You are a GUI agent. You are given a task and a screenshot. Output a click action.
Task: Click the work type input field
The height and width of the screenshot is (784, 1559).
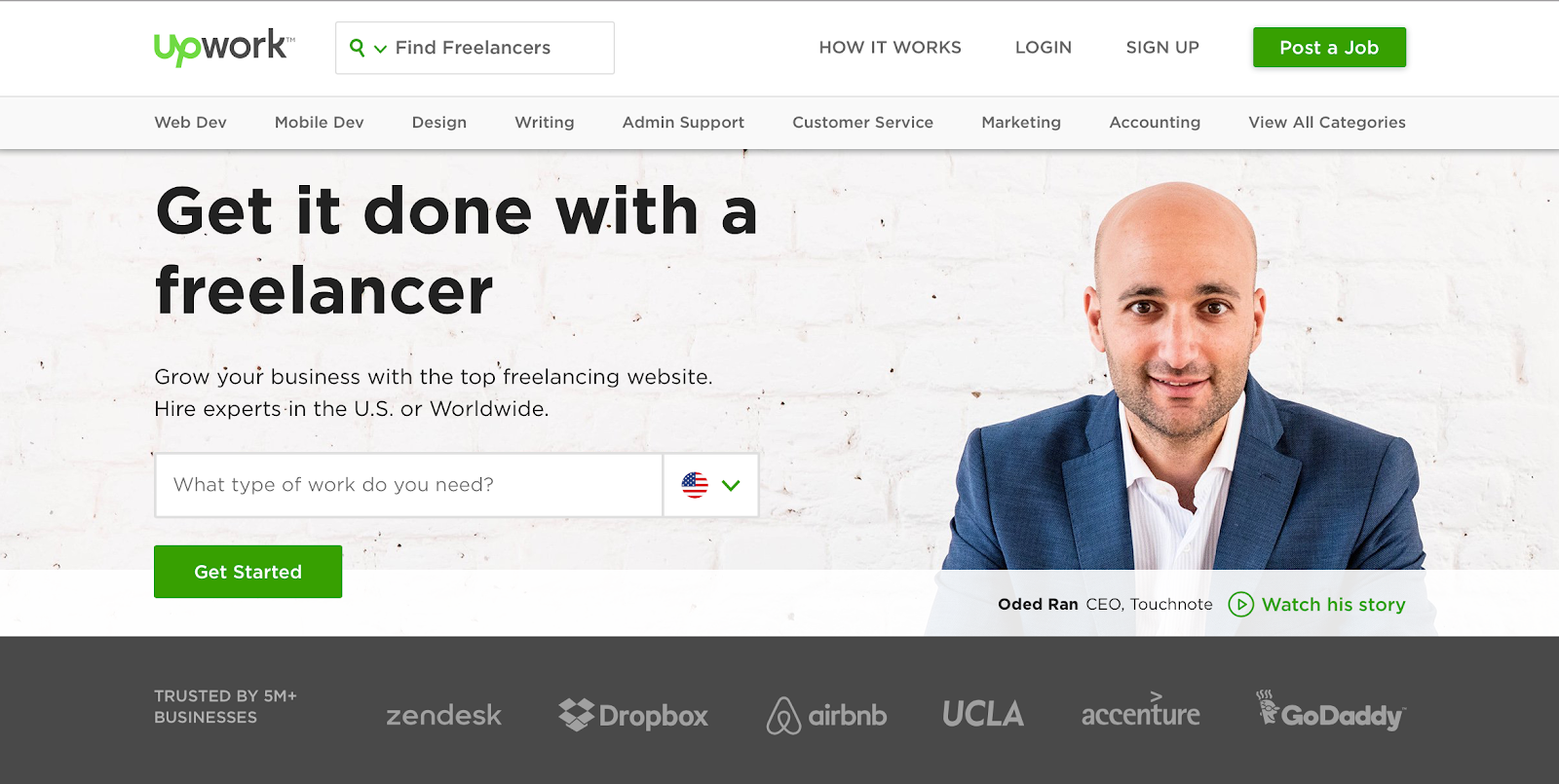(409, 485)
